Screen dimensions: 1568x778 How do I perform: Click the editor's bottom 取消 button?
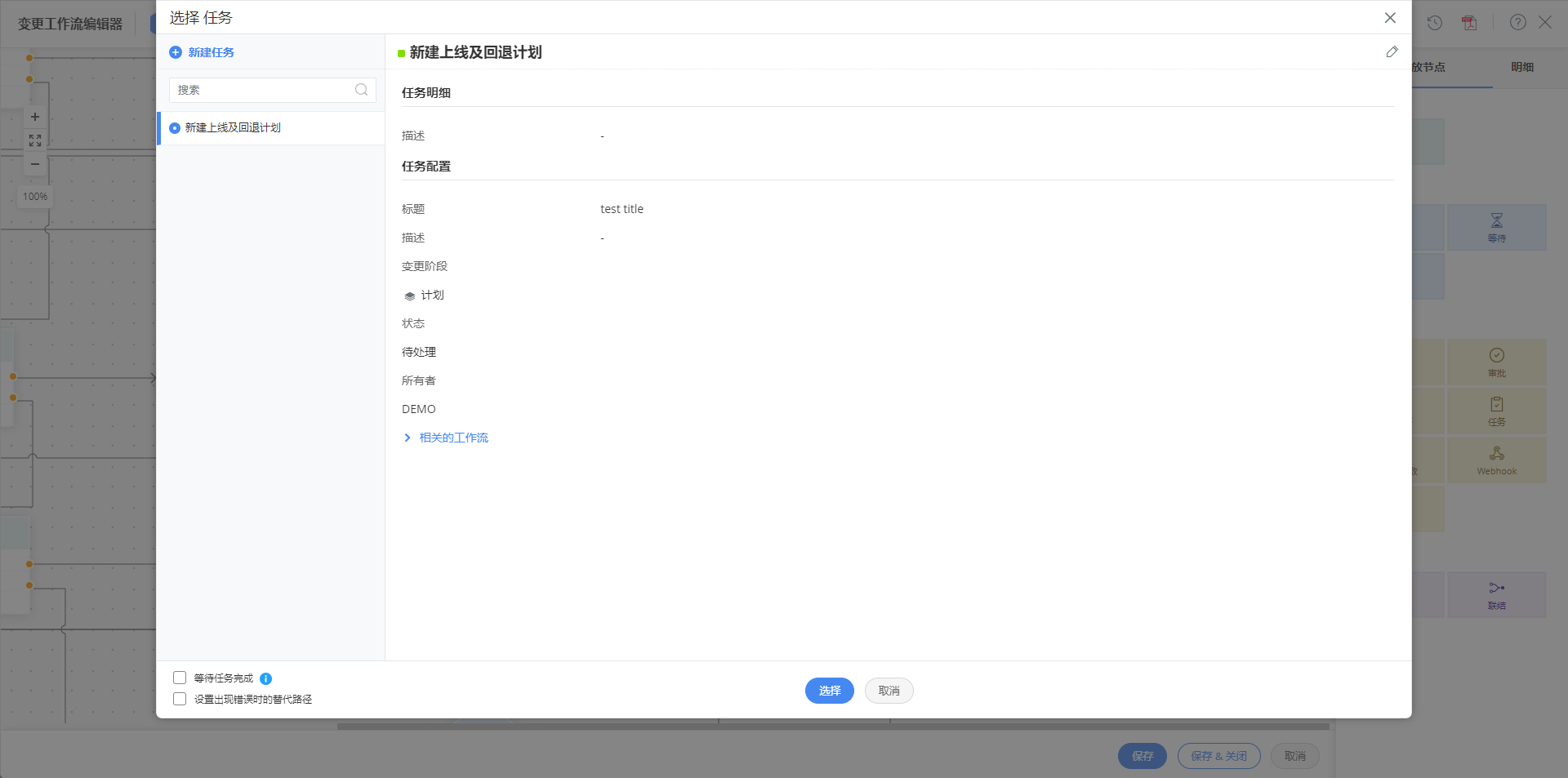1295,756
